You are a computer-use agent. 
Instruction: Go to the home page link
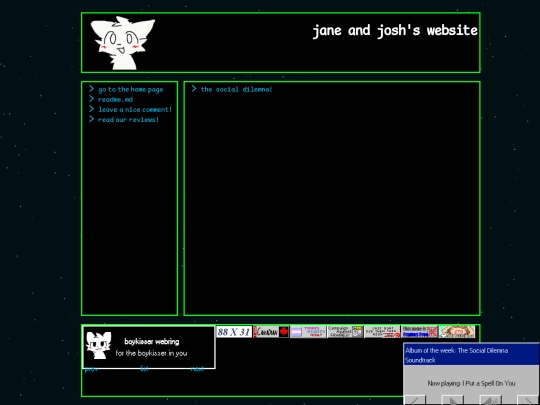coord(131,90)
